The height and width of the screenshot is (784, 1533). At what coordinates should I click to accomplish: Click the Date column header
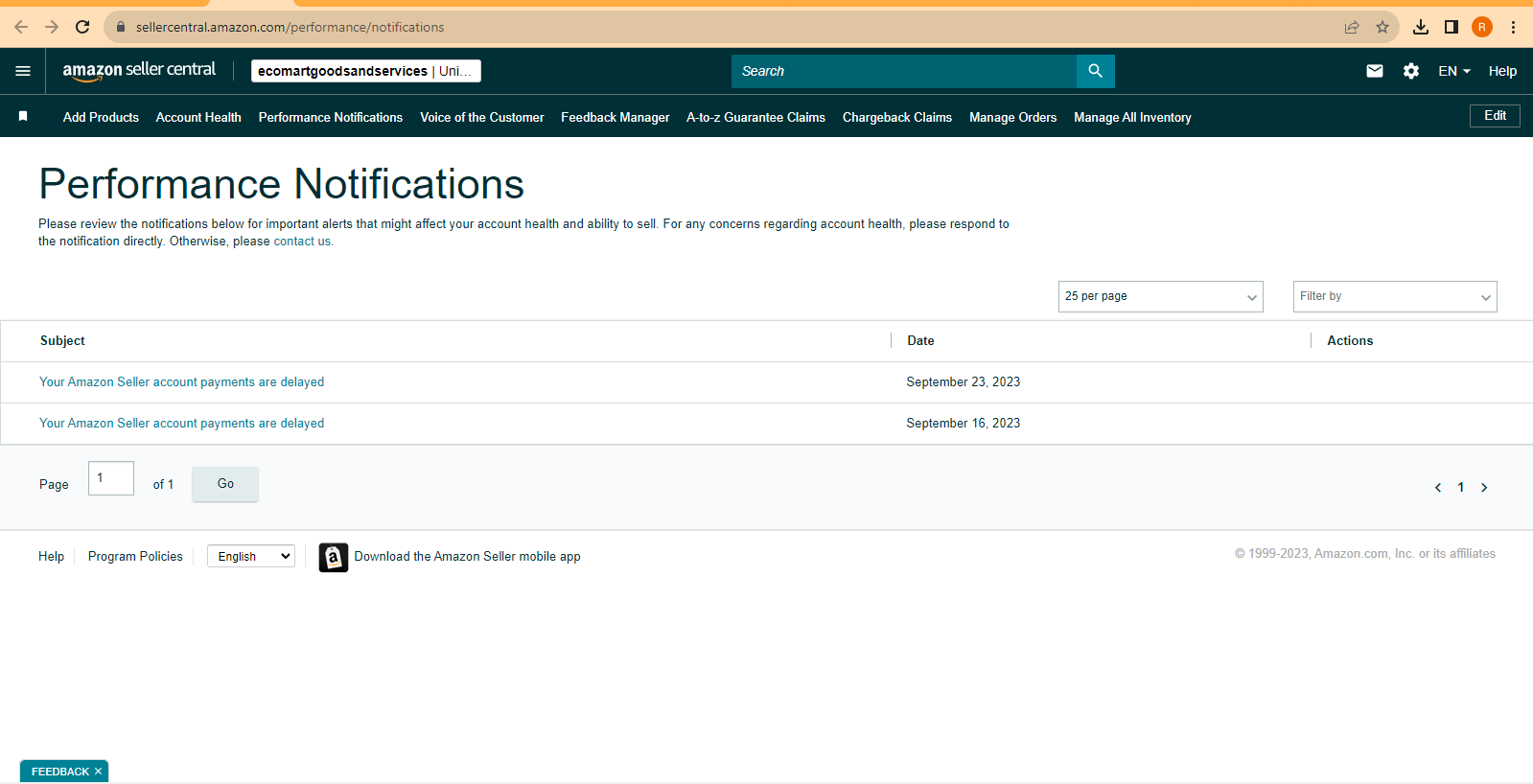(920, 340)
